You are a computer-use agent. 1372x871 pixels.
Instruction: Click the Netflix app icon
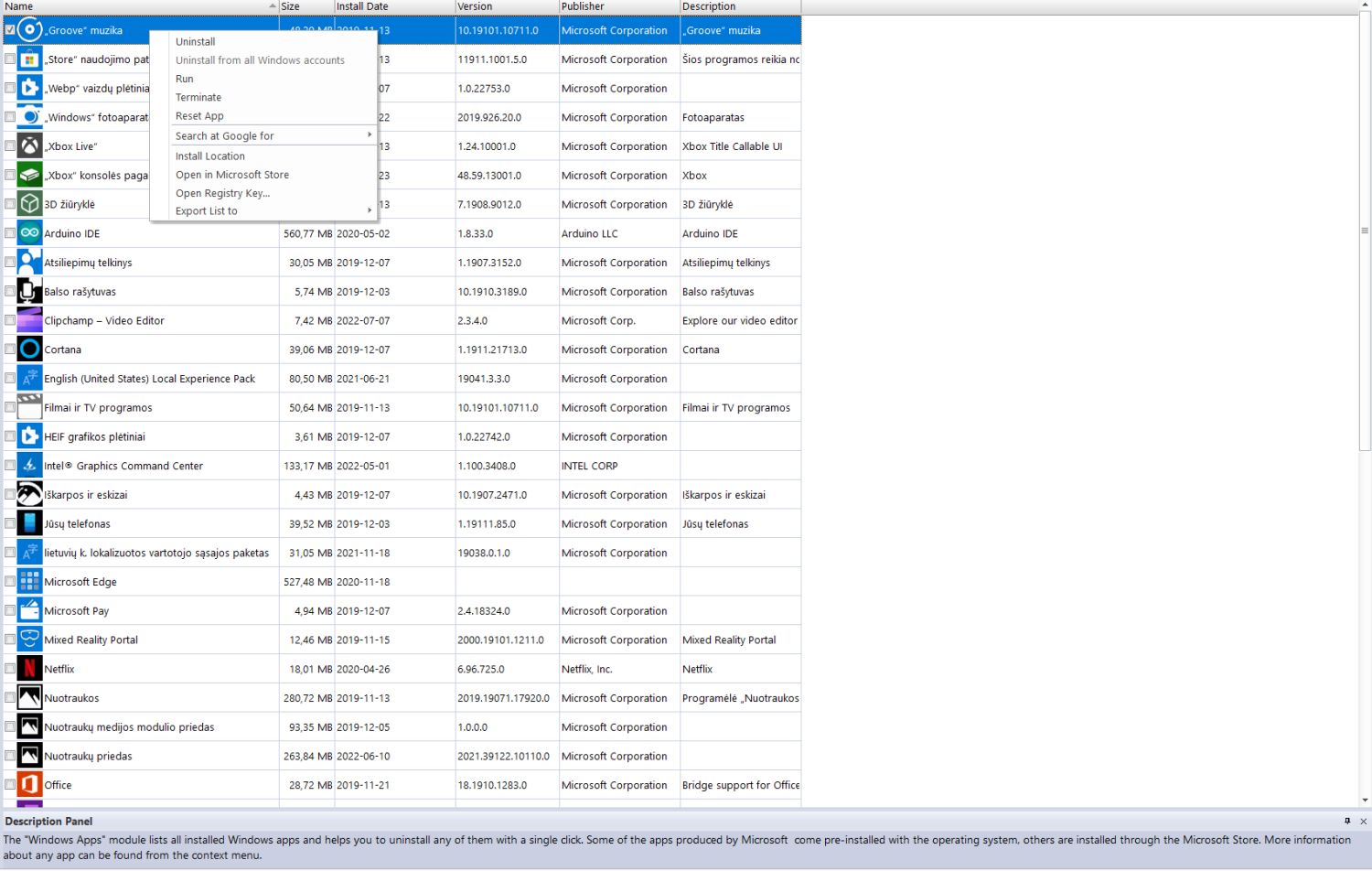point(29,669)
